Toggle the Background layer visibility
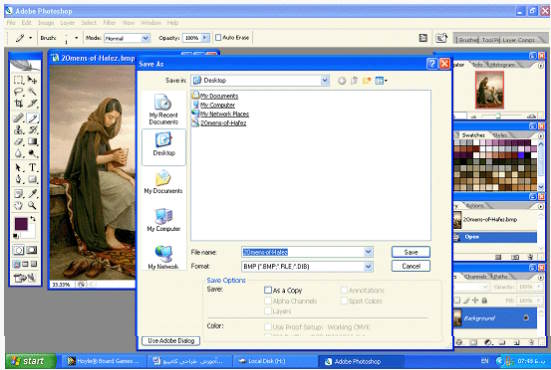This screenshot has width=551, height=370. coord(526,318)
